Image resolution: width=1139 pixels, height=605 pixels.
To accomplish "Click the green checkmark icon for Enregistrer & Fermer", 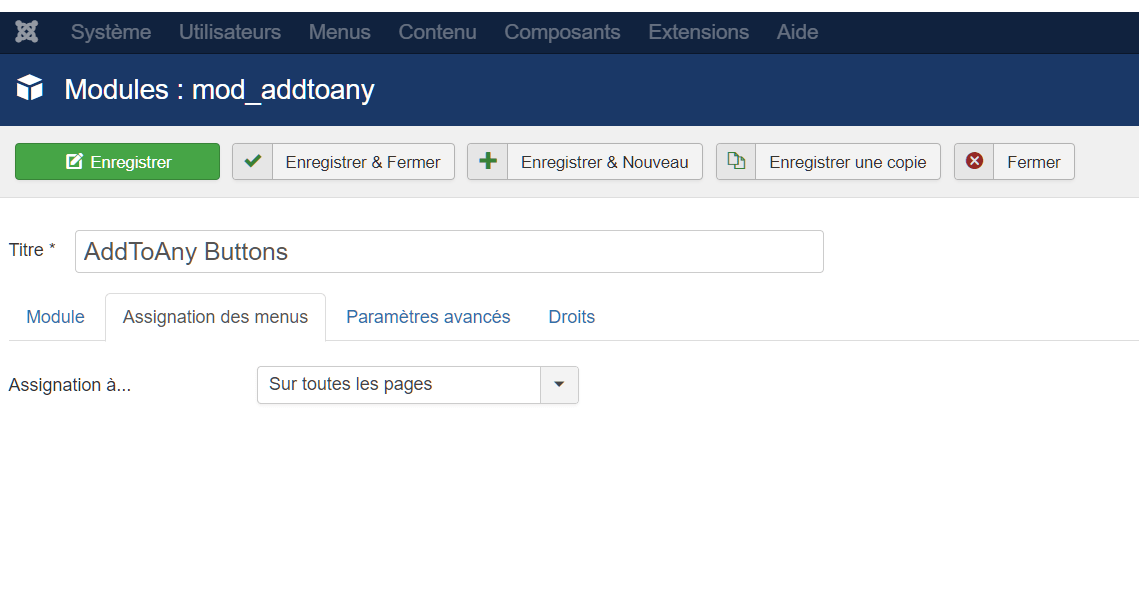I will [253, 161].
